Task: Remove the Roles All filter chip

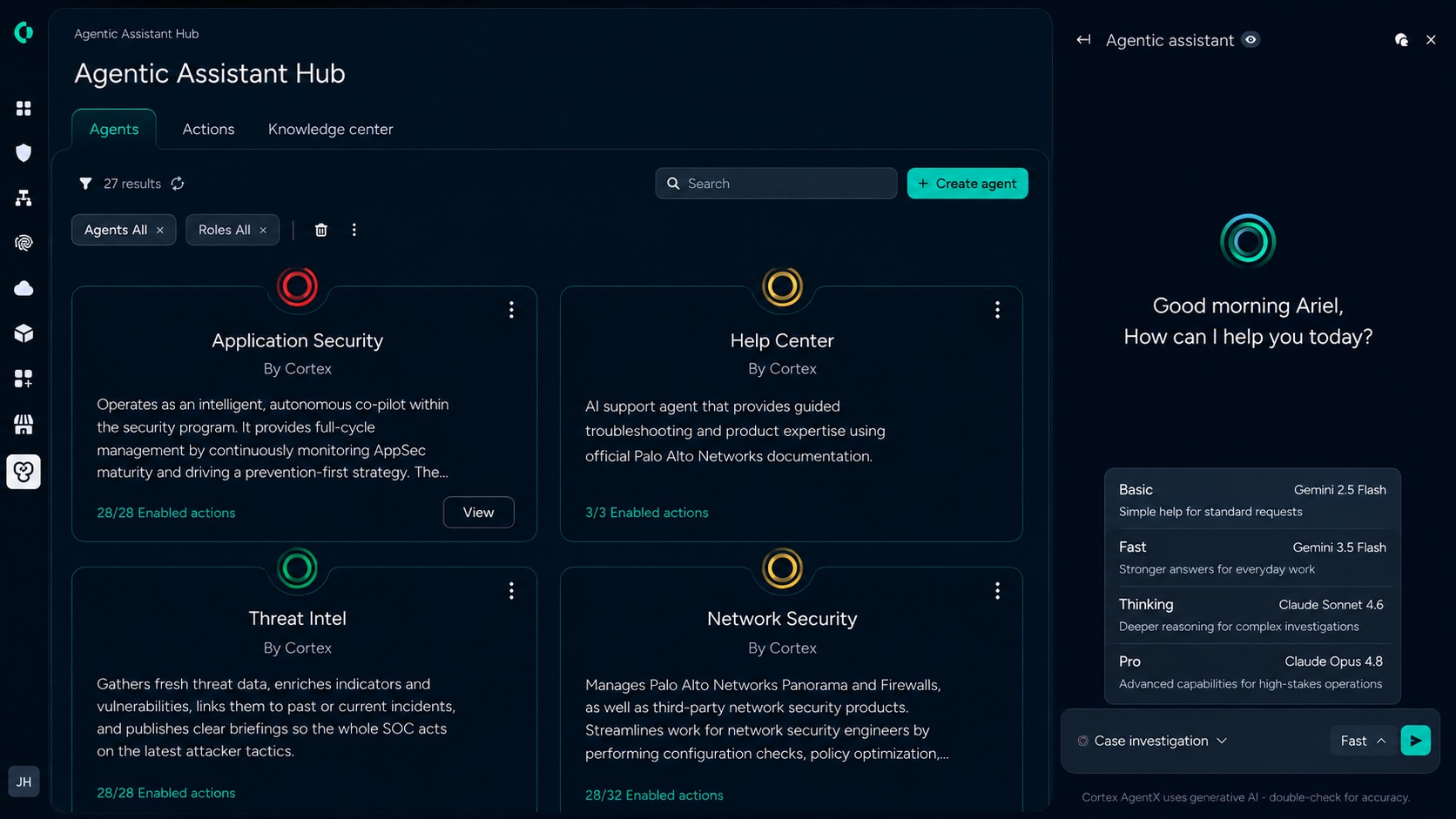Action: (x=263, y=231)
